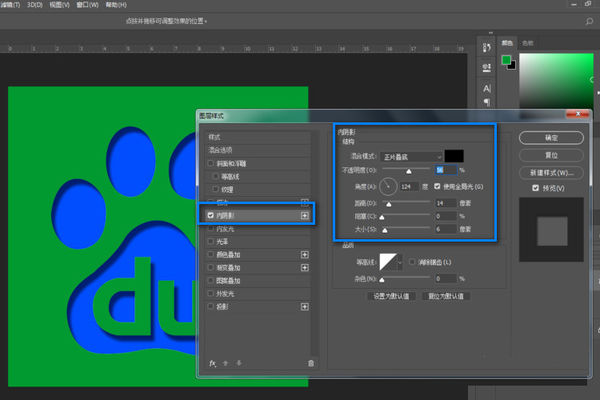Click the move effect up arrow
This screenshot has height=400, width=600.
tap(225, 363)
